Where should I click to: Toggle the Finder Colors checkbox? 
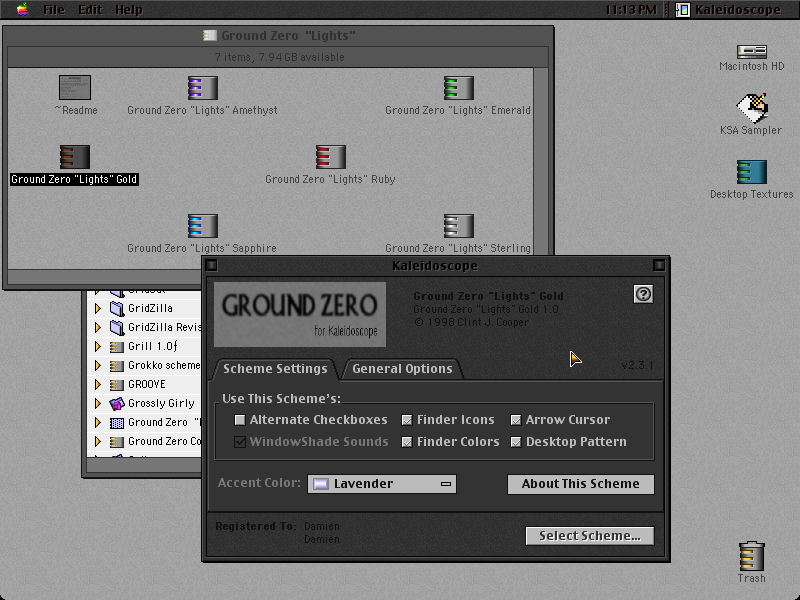tap(407, 442)
